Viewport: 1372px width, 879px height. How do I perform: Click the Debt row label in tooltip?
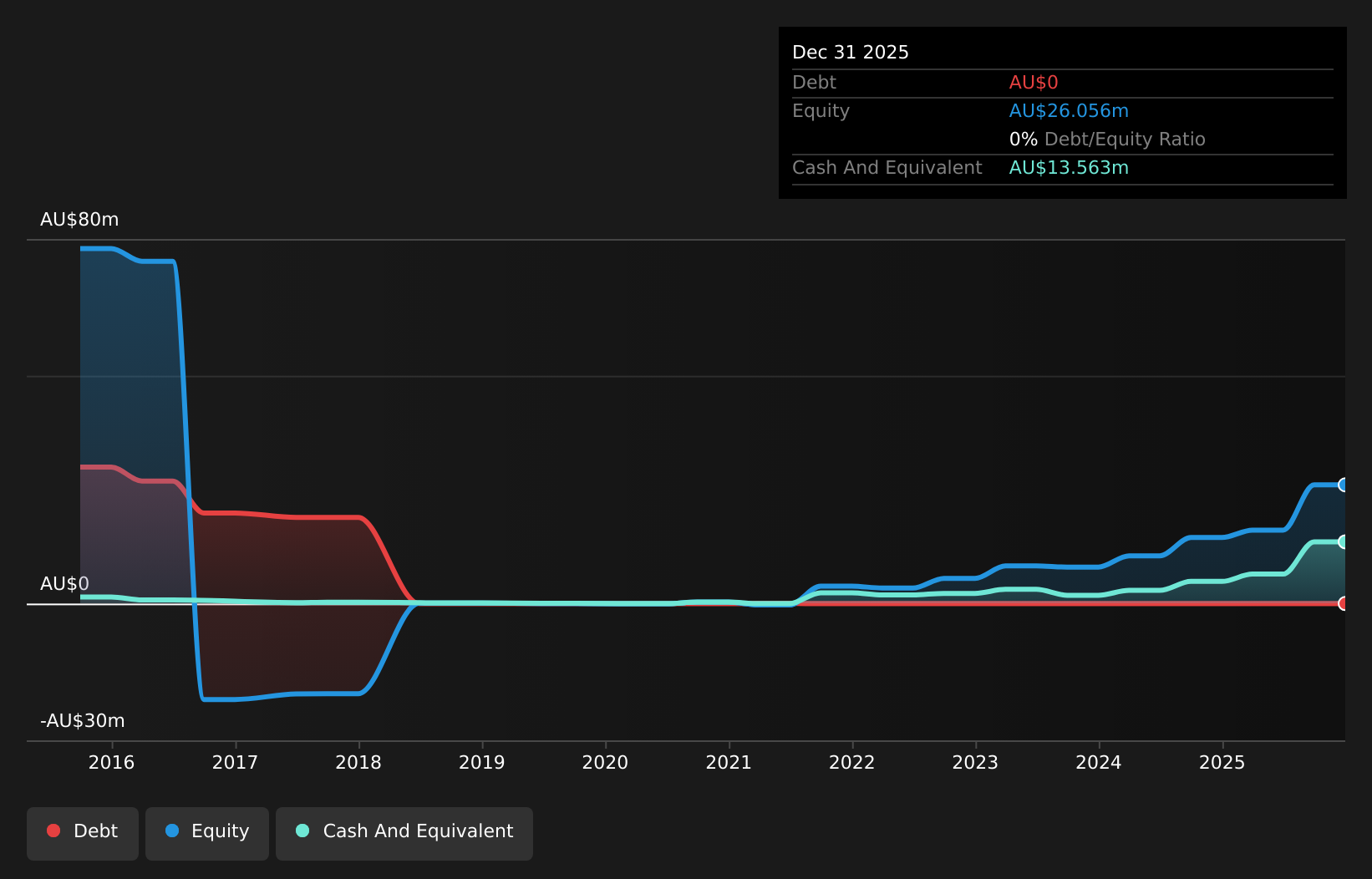pos(814,83)
